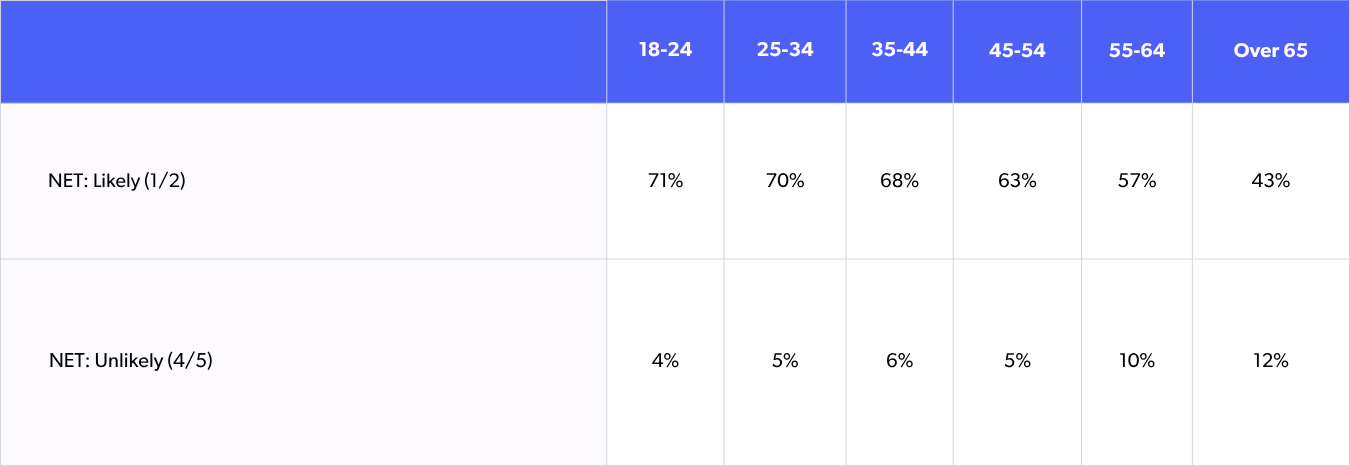Viewport: 1350px width, 466px height.
Task: Select the Over 65 column header
Action: (1270, 51)
